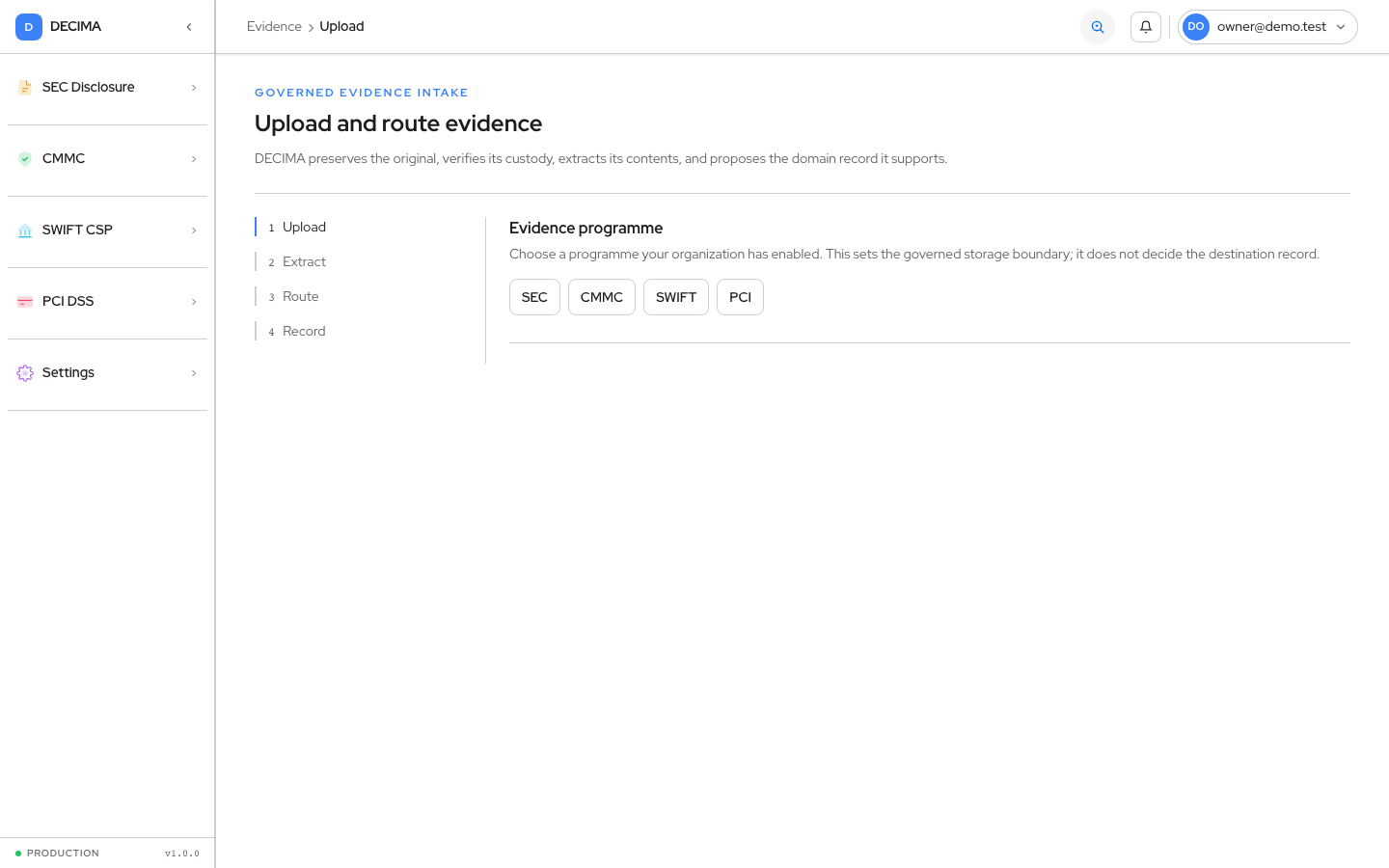
Task: Click the Evidence programme heading
Action: coord(586,229)
